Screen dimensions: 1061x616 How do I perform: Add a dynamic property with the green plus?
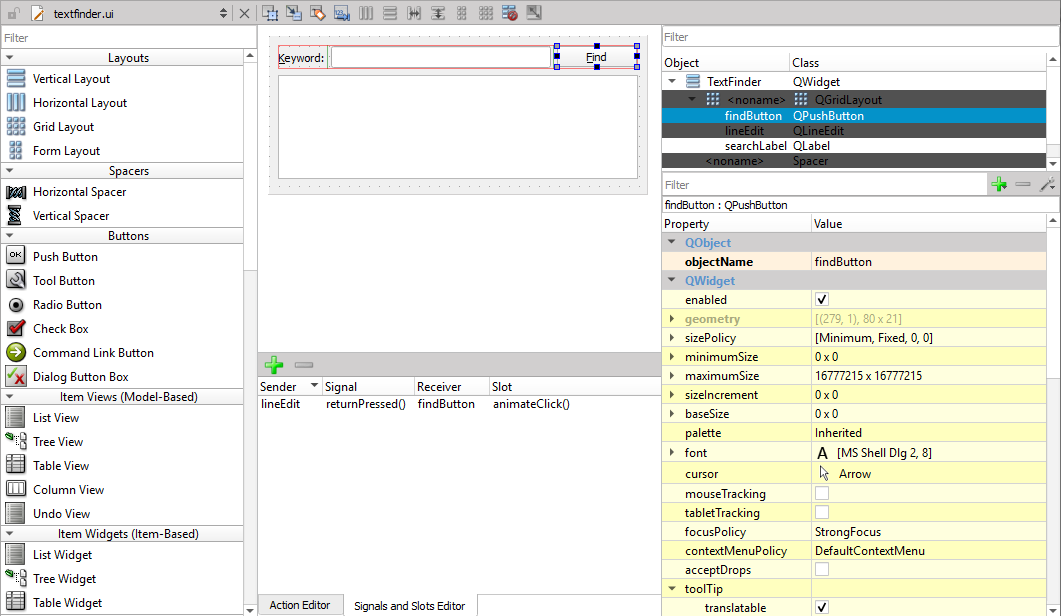pyautogui.click(x=1000, y=184)
